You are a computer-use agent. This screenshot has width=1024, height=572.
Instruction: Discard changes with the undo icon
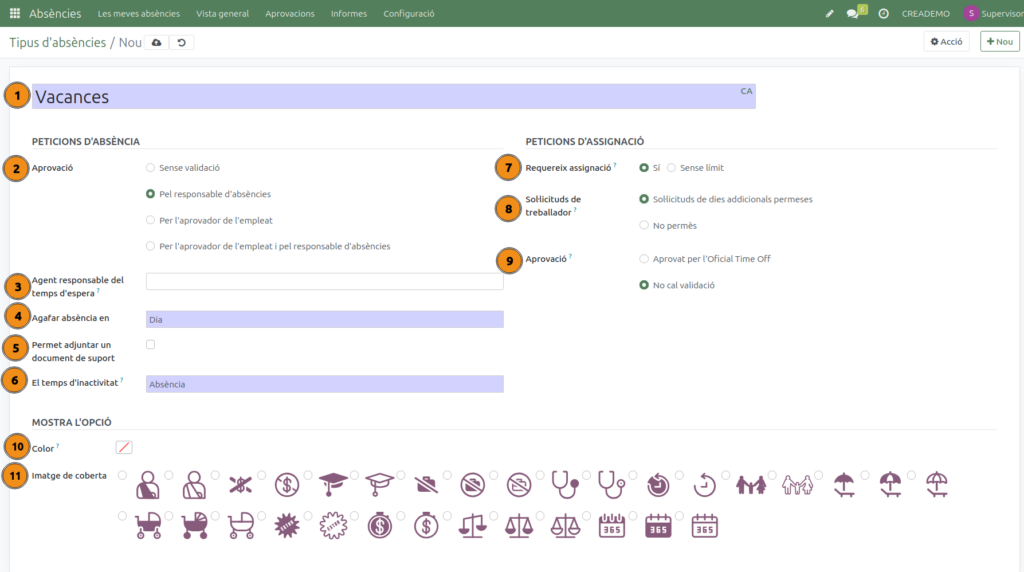181,42
